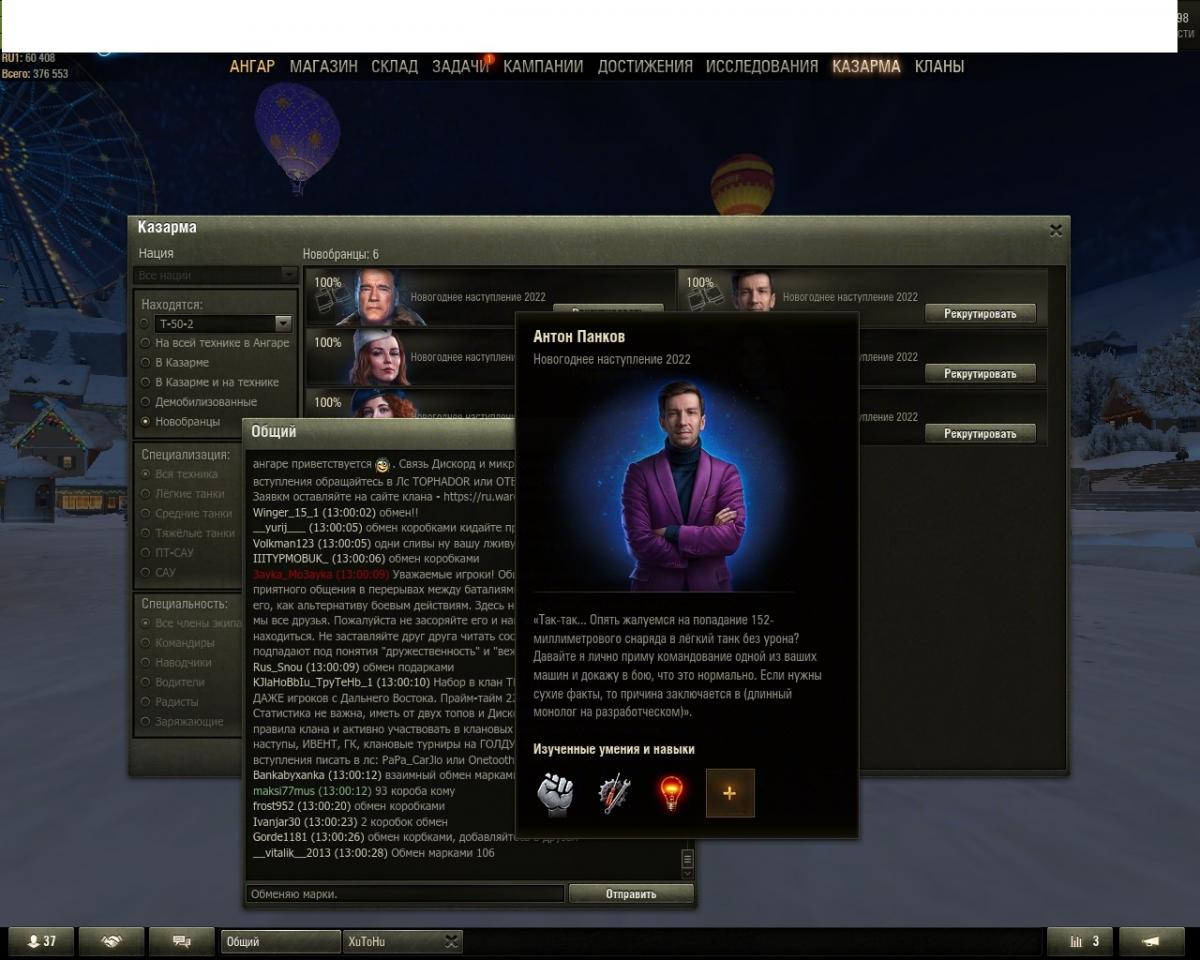The height and width of the screenshot is (960, 1200).
Task: Choose the T-50-2 vehicle radio button
Action: [x=146, y=324]
